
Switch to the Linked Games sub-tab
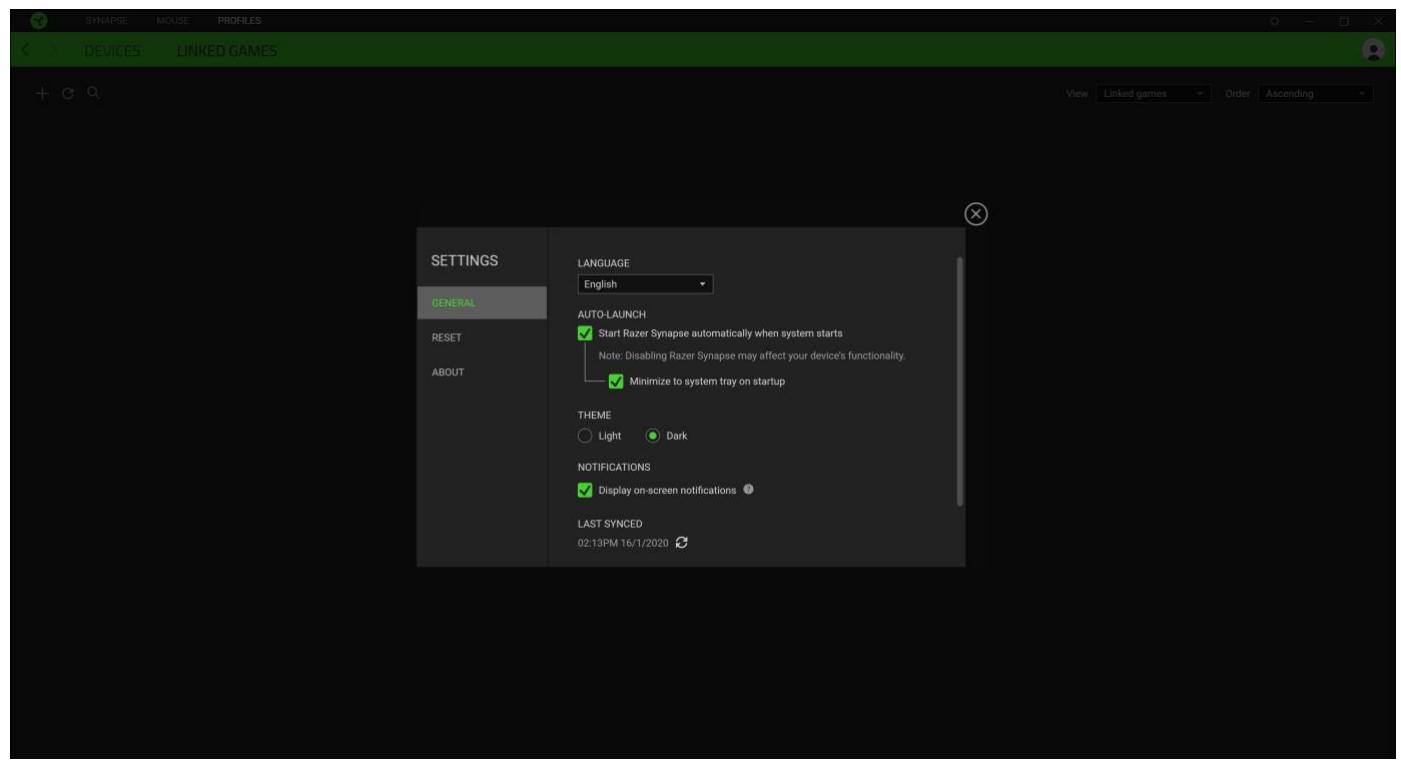(227, 51)
